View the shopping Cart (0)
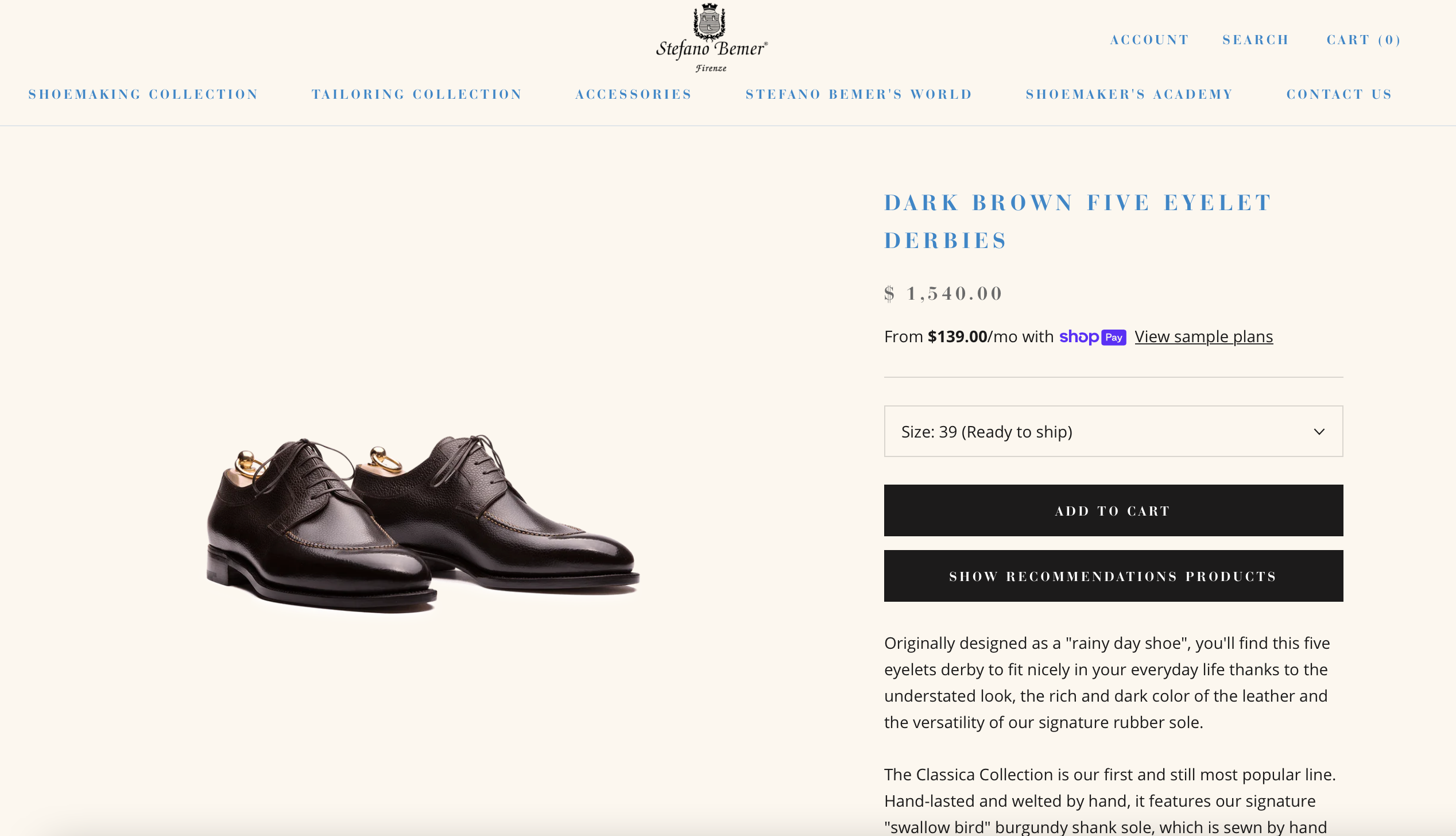The image size is (1456, 836). click(1362, 39)
